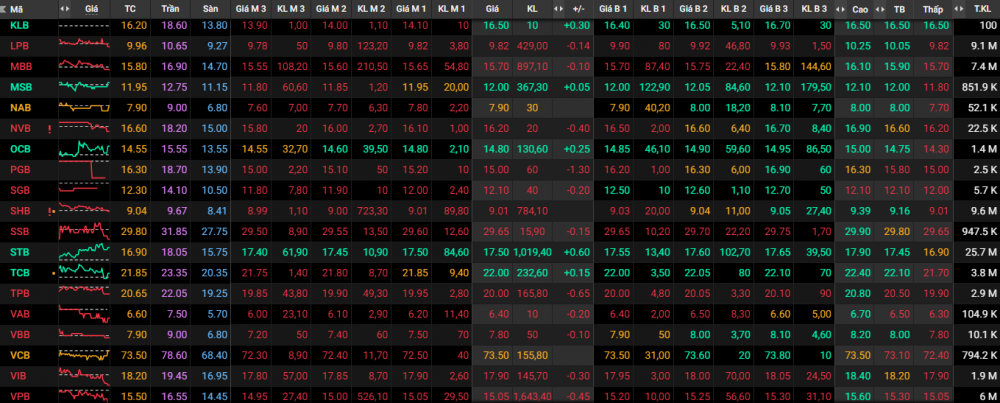Select the NAB stock code
1000x403 pixels.
(x=20, y=108)
